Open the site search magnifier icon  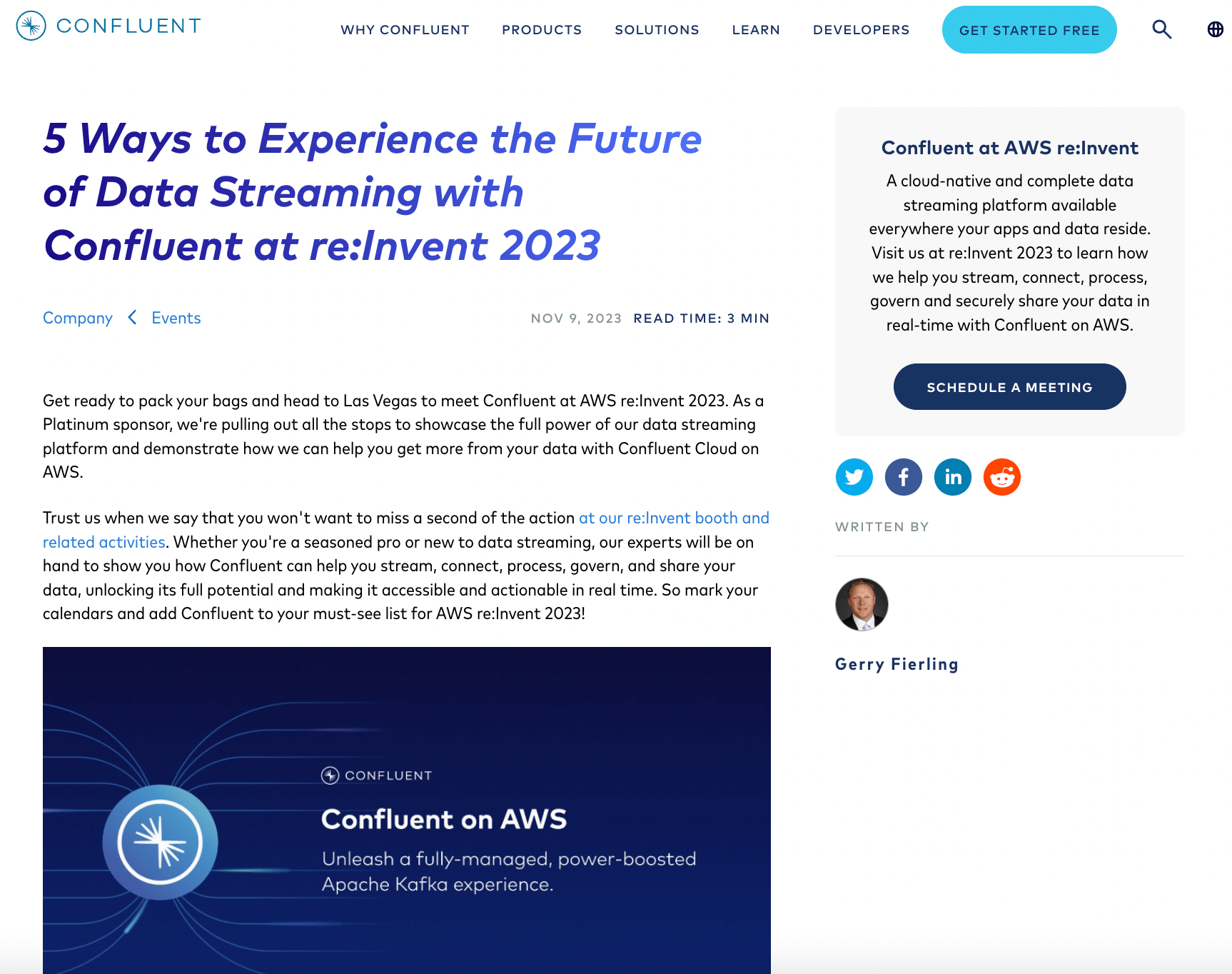[x=1162, y=29]
